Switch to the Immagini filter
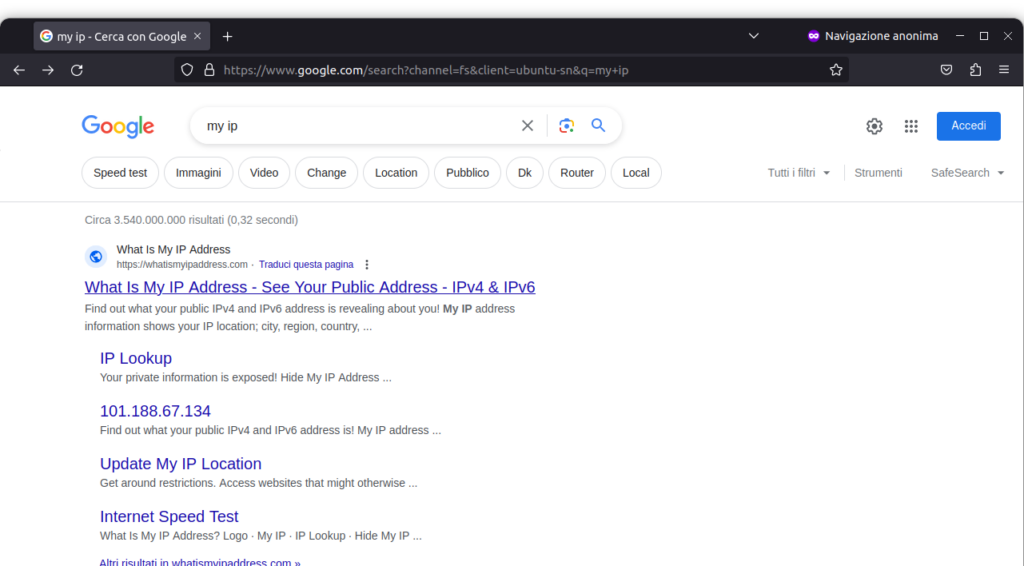 tap(199, 173)
